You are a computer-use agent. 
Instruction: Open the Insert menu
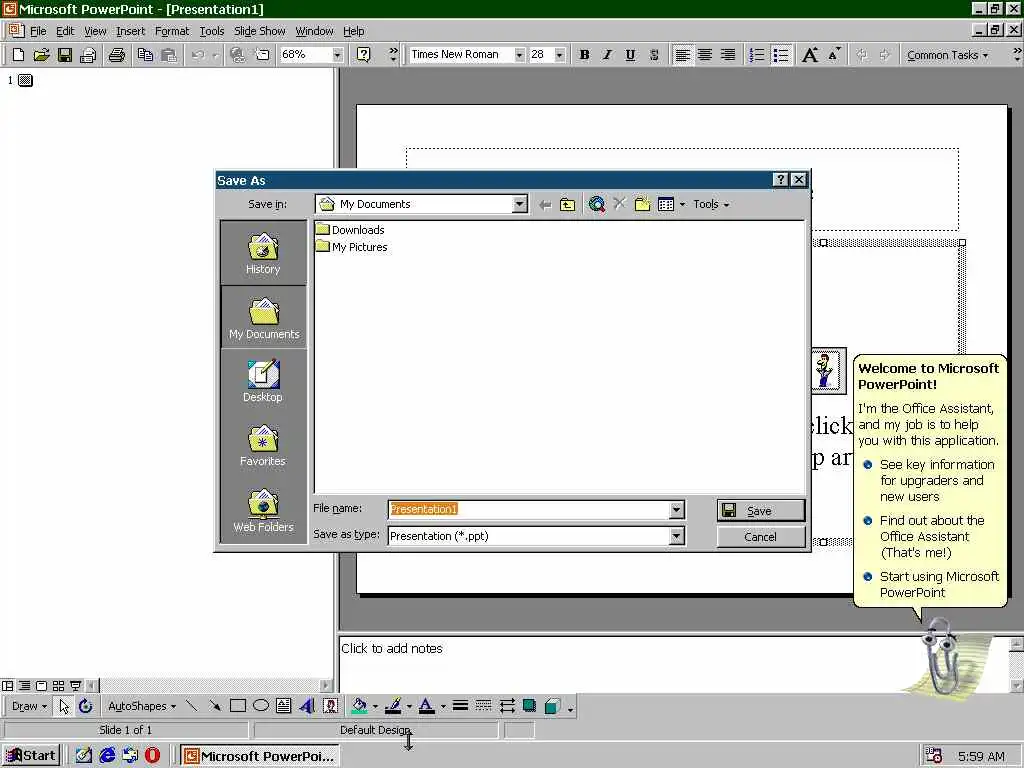pos(131,31)
